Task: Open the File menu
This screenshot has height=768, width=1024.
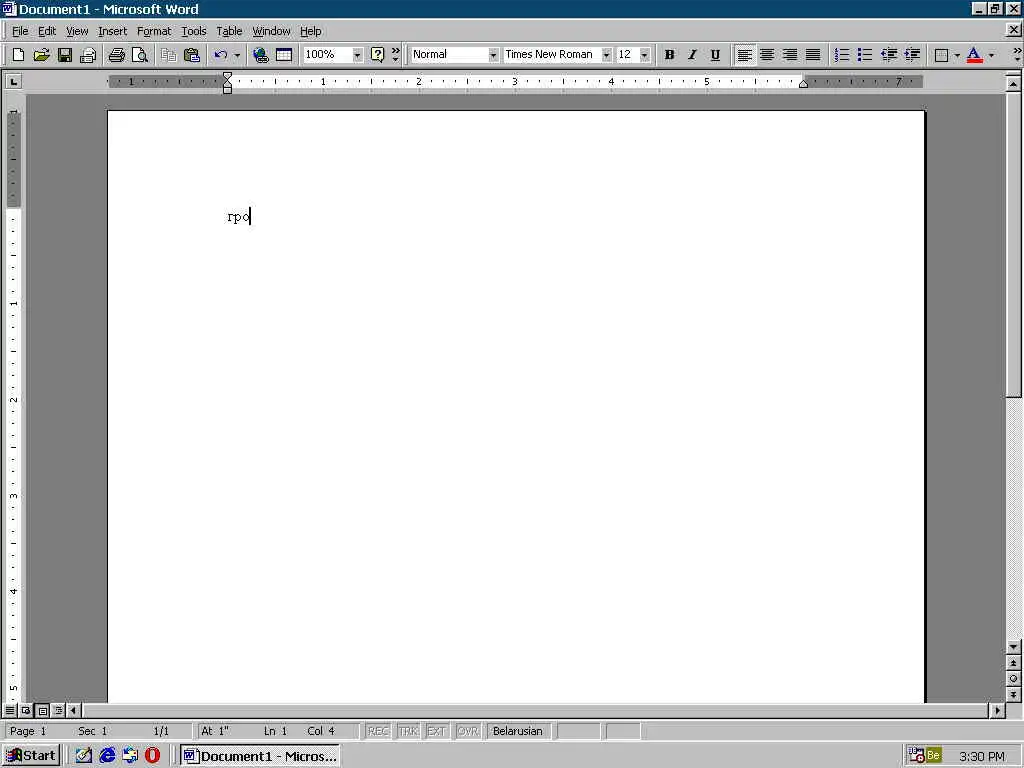Action: (x=20, y=31)
